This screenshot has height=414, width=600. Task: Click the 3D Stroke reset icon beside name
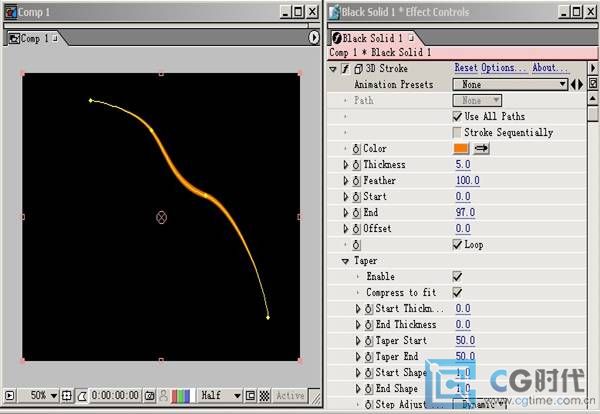358,69
